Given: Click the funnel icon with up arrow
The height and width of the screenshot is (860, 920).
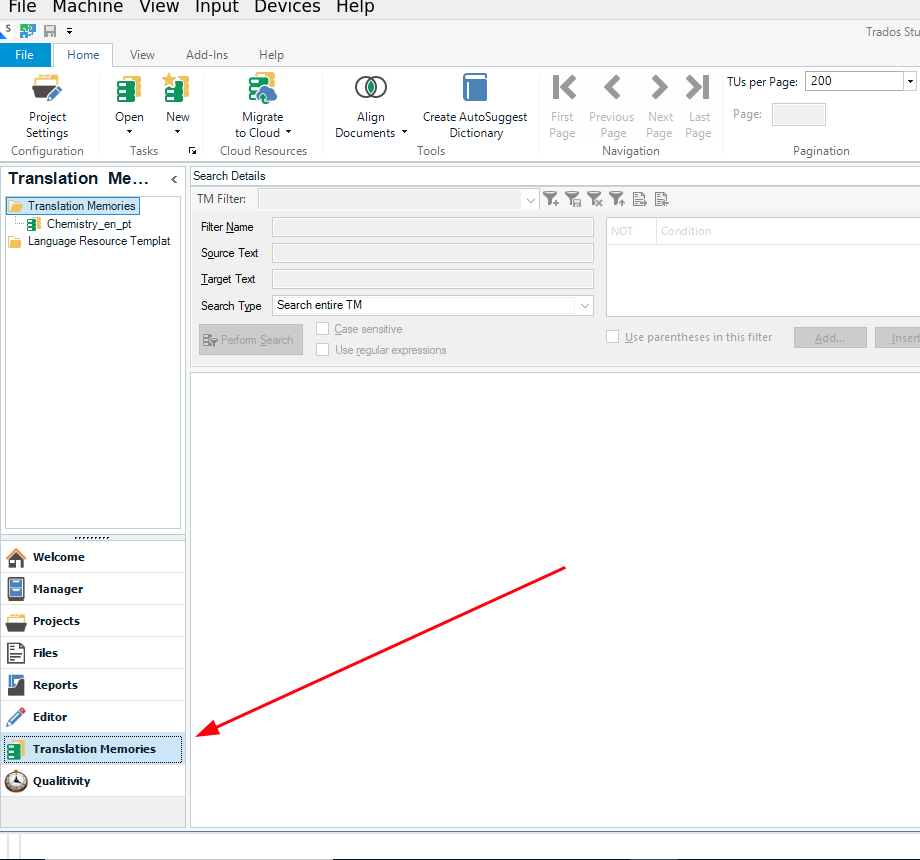Looking at the screenshot, I should (617, 199).
